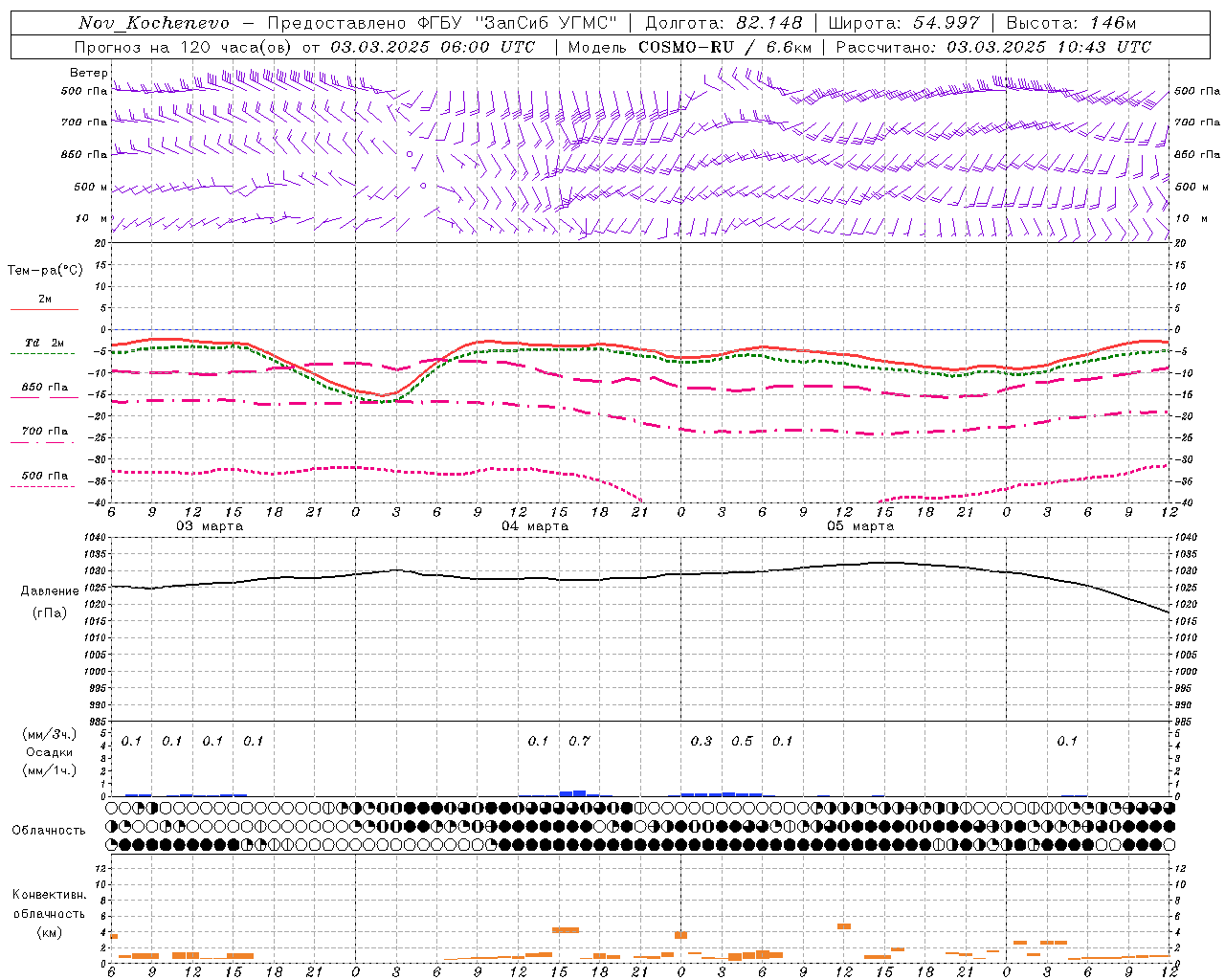
Task: Select the 0.7 precipitation value
Action: (579, 742)
